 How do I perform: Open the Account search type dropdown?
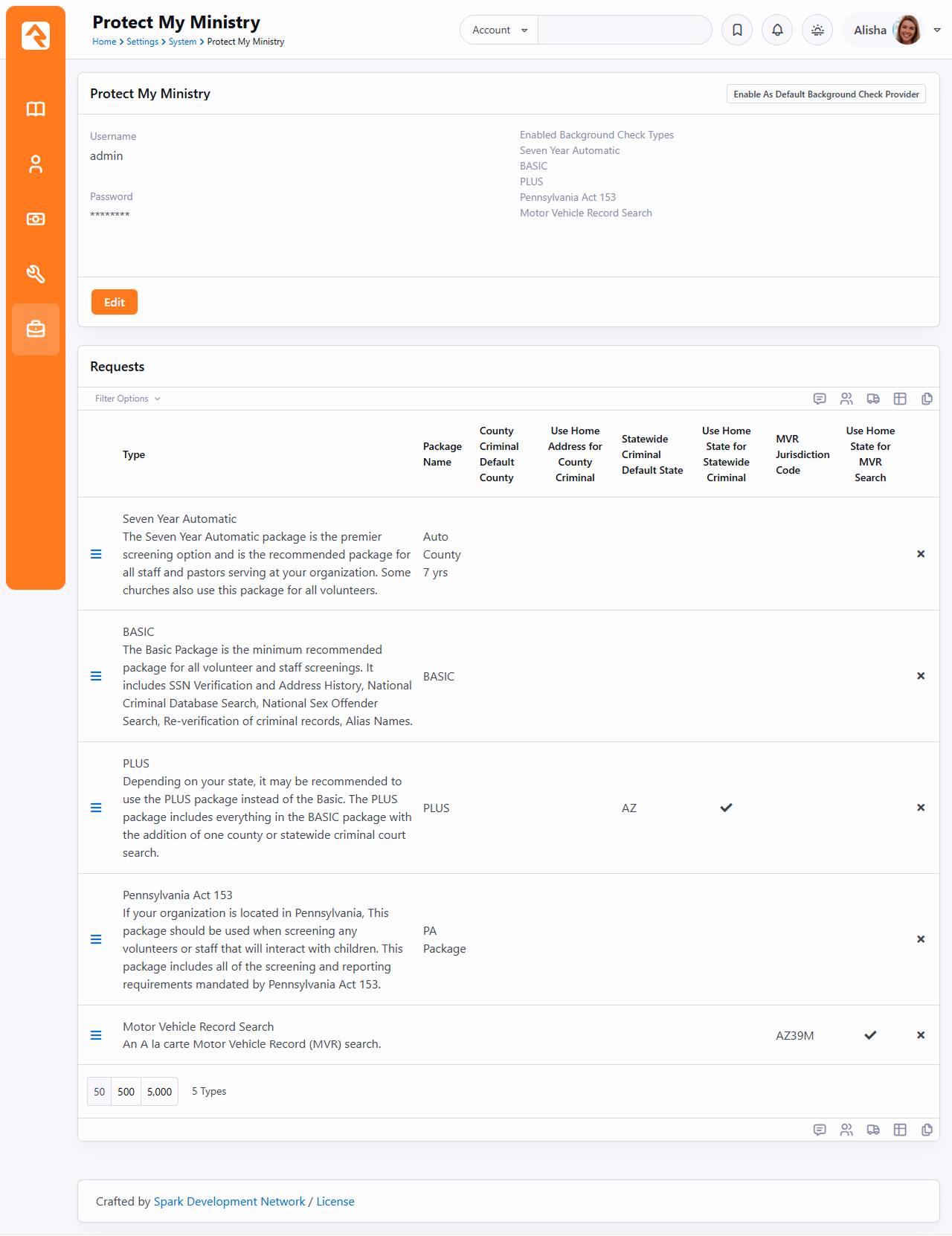[499, 30]
